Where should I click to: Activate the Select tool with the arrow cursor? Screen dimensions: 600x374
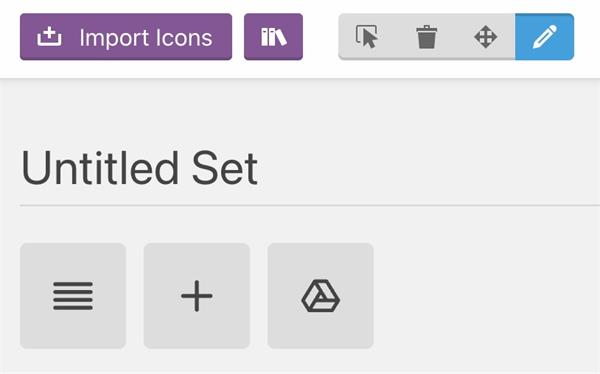367,37
